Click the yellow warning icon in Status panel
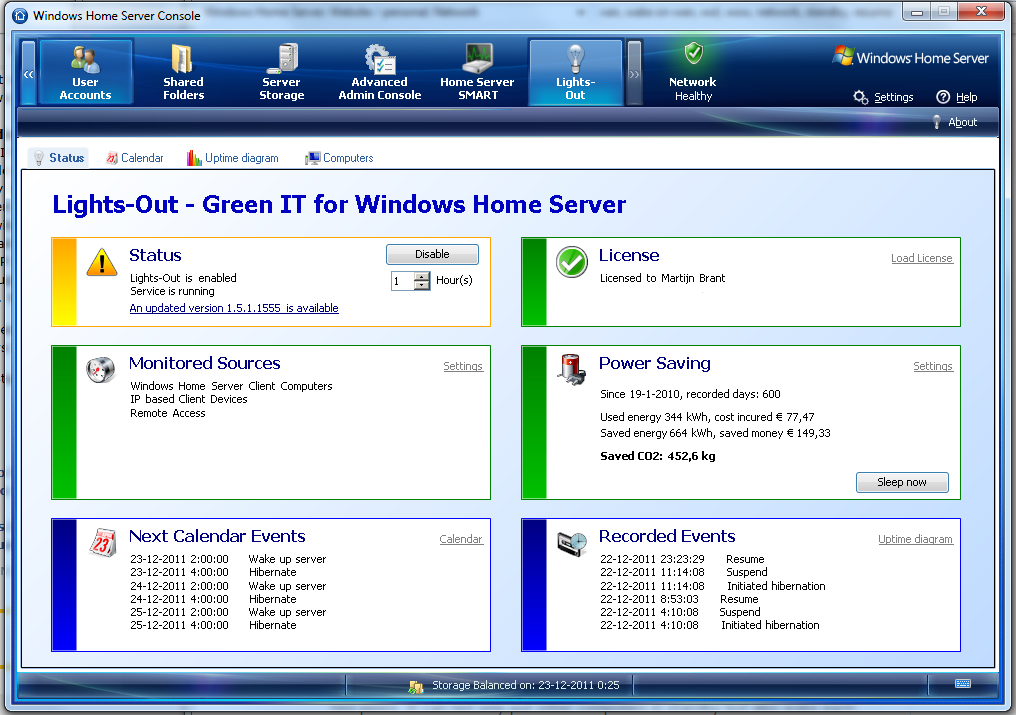 pos(102,263)
